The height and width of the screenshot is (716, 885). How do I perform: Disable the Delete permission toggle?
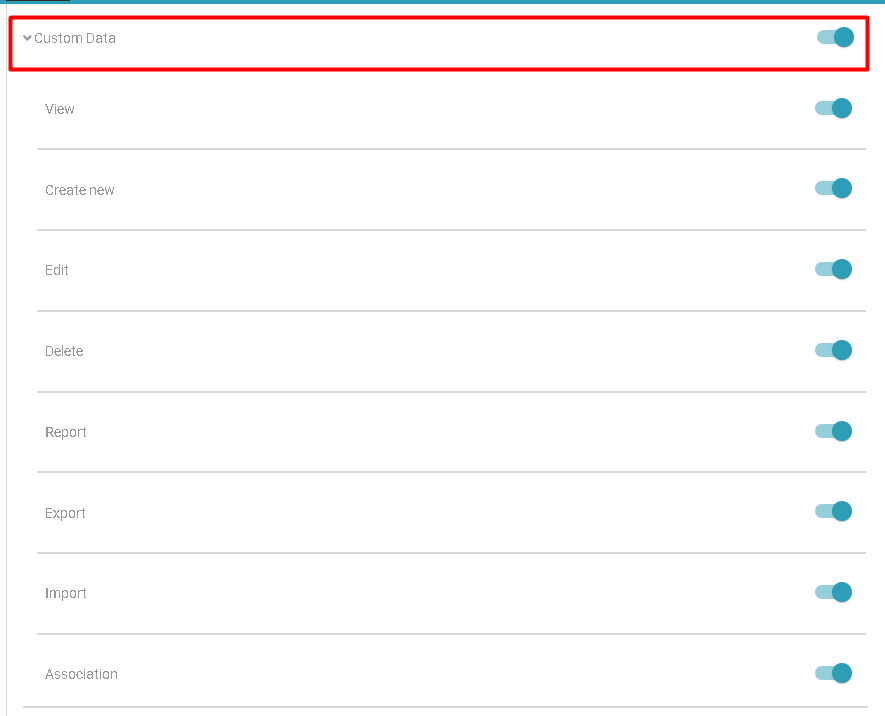pos(833,350)
